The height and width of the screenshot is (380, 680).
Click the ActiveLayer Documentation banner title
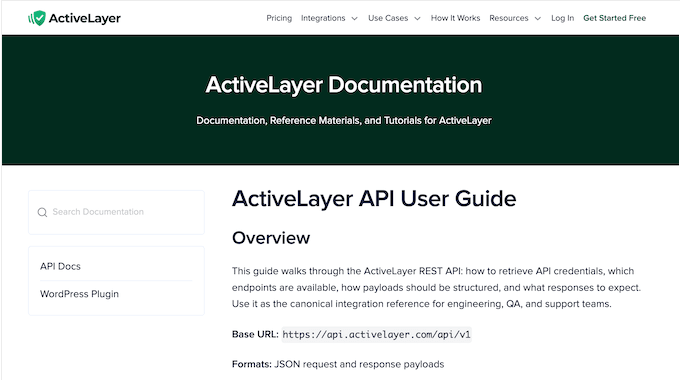344,85
